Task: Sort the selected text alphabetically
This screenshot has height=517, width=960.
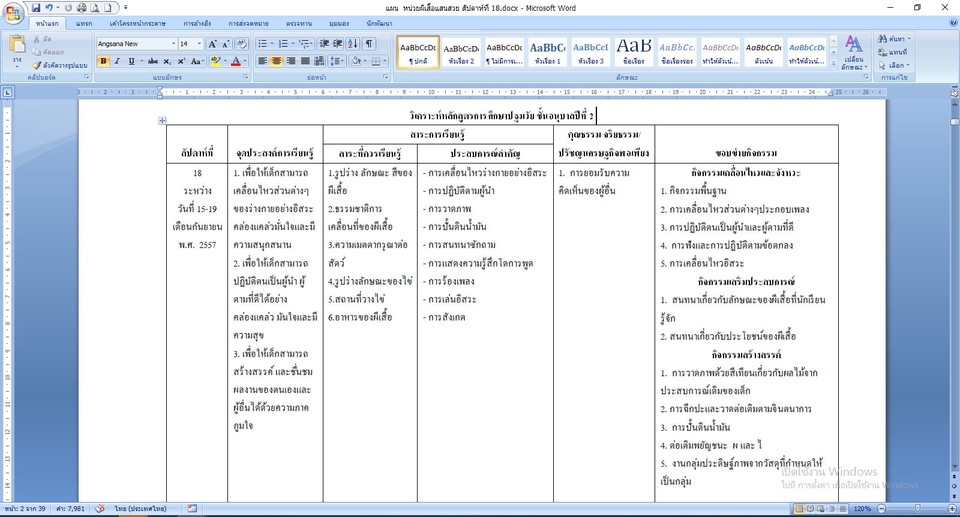Action: tap(353, 43)
